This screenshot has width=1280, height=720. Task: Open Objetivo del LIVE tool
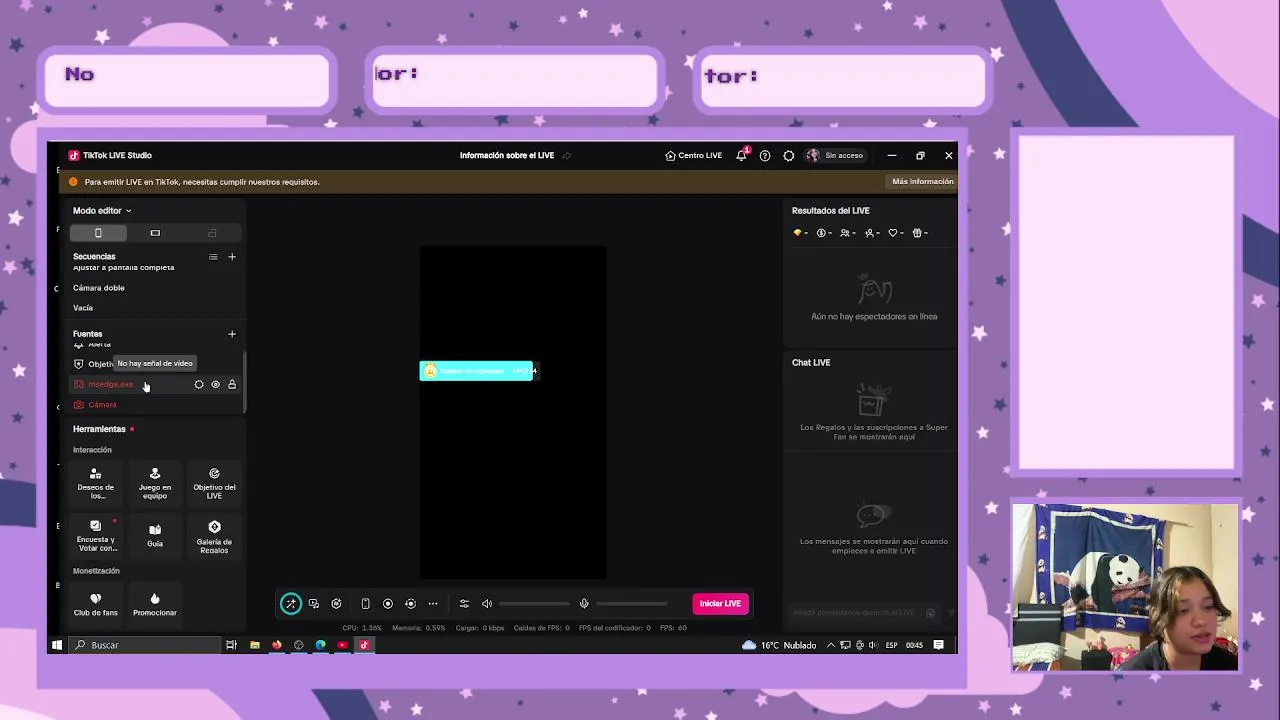coord(214,483)
